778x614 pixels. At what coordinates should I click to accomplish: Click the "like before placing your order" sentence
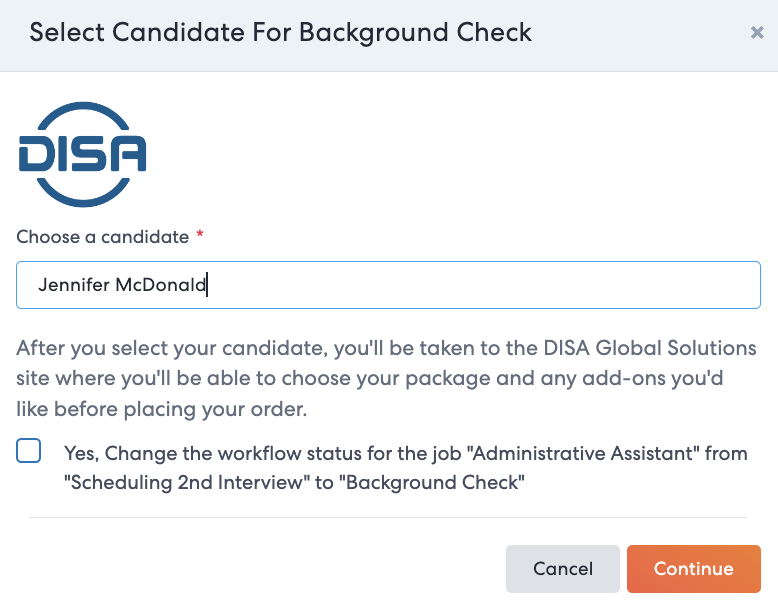pyautogui.click(x=162, y=409)
